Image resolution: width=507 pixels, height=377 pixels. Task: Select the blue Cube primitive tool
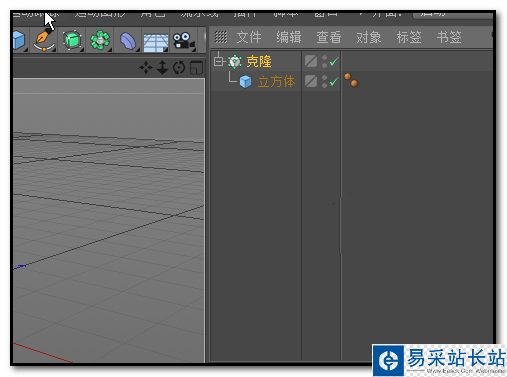coord(19,40)
